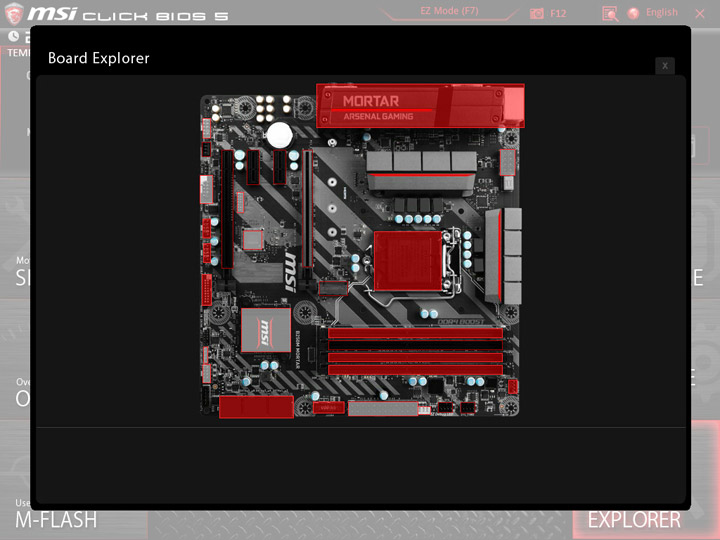Close the Board Explorer dialog
The height and width of the screenshot is (540, 720).
[664, 66]
